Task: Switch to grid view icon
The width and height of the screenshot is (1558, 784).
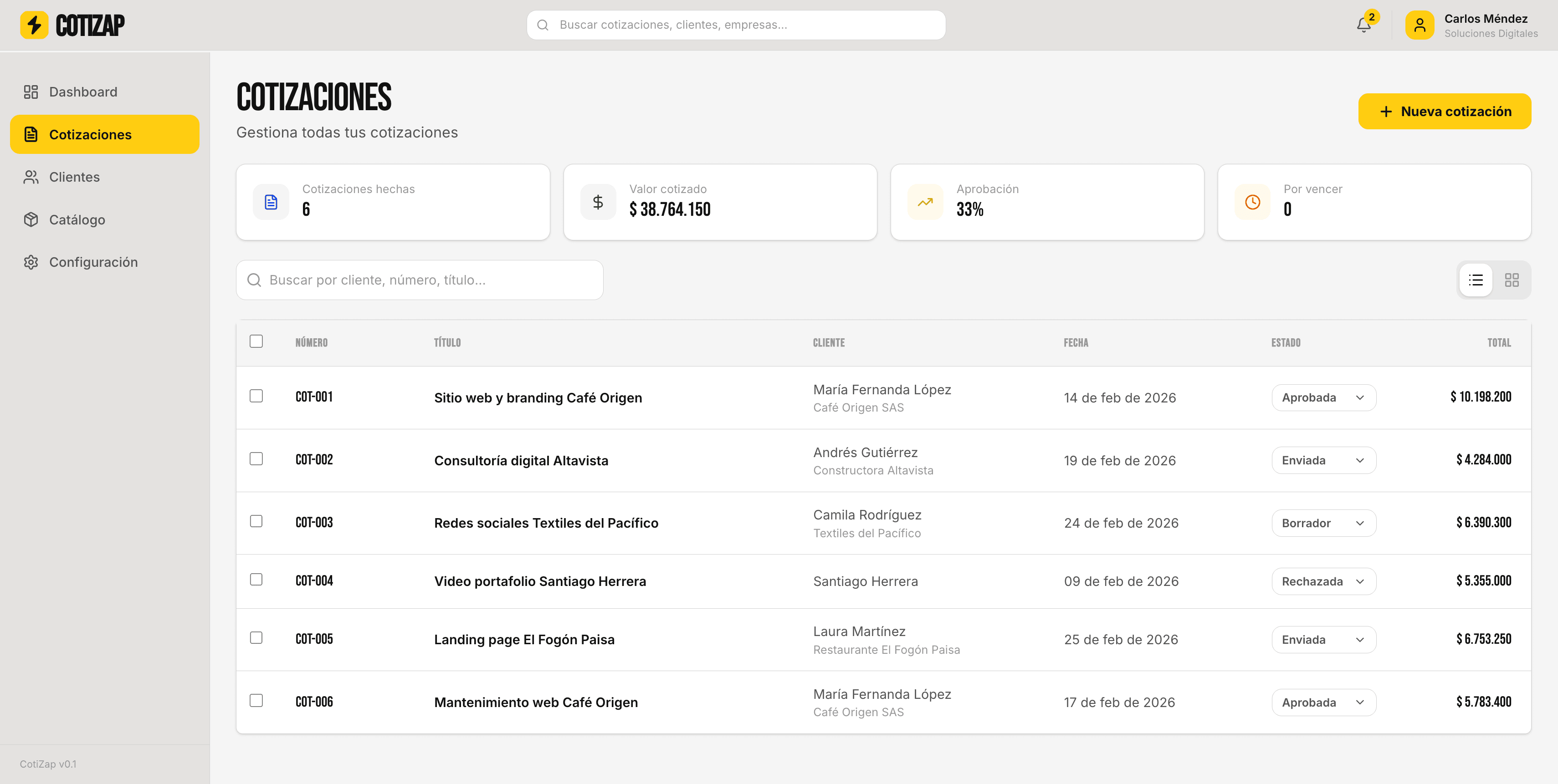Action: coord(1512,280)
